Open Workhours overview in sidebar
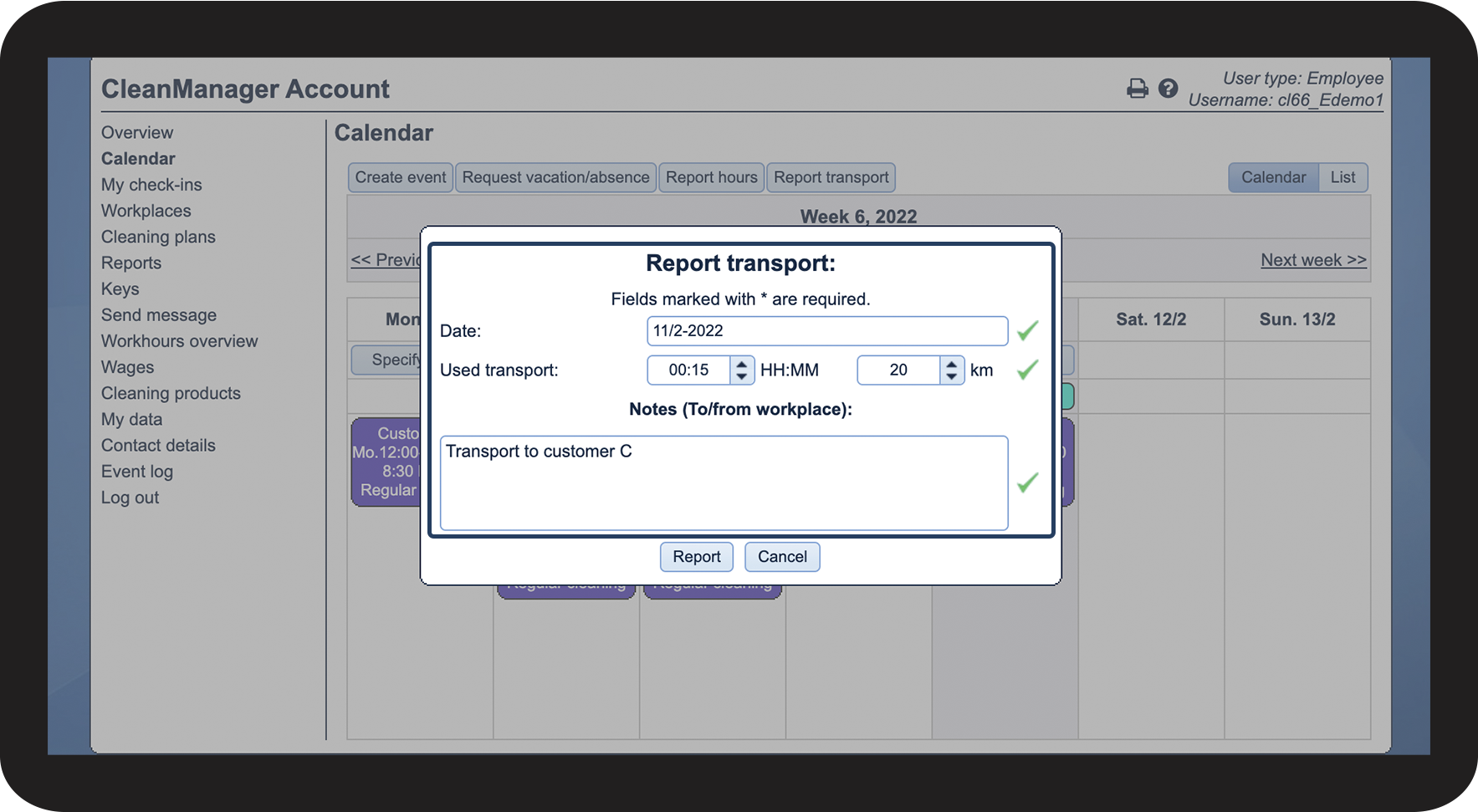Viewport: 1478px width, 812px height. (x=179, y=341)
